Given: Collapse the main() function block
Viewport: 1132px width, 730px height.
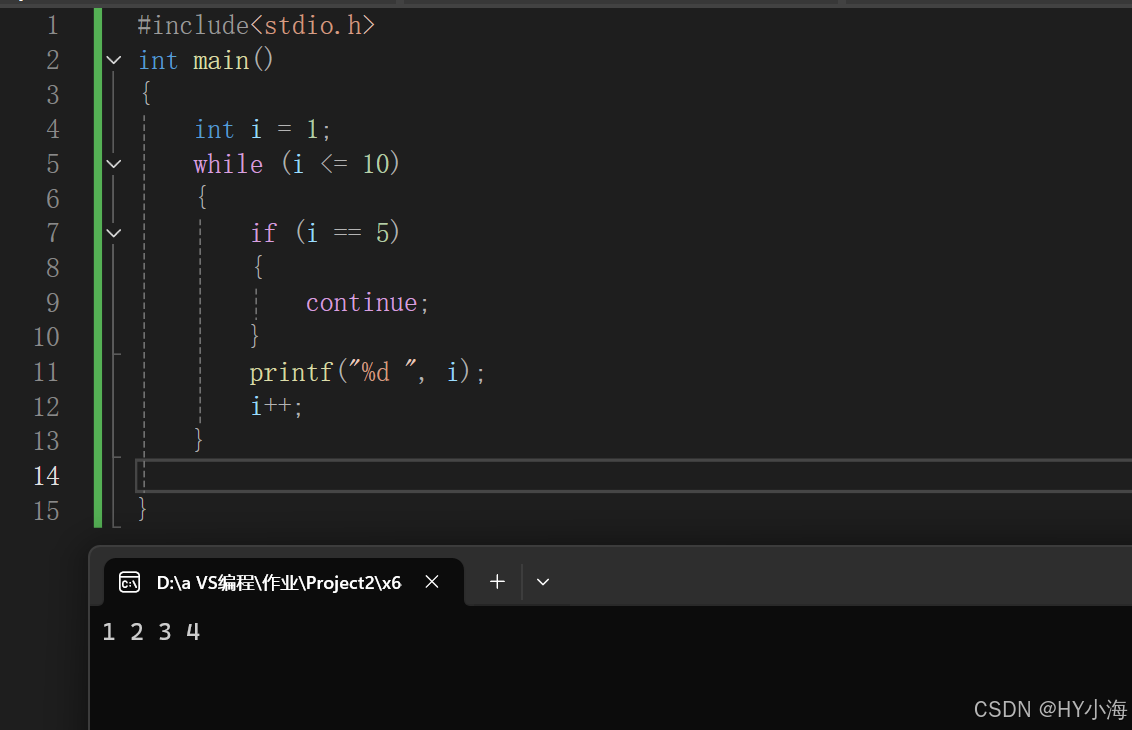Looking at the screenshot, I should click(114, 60).
